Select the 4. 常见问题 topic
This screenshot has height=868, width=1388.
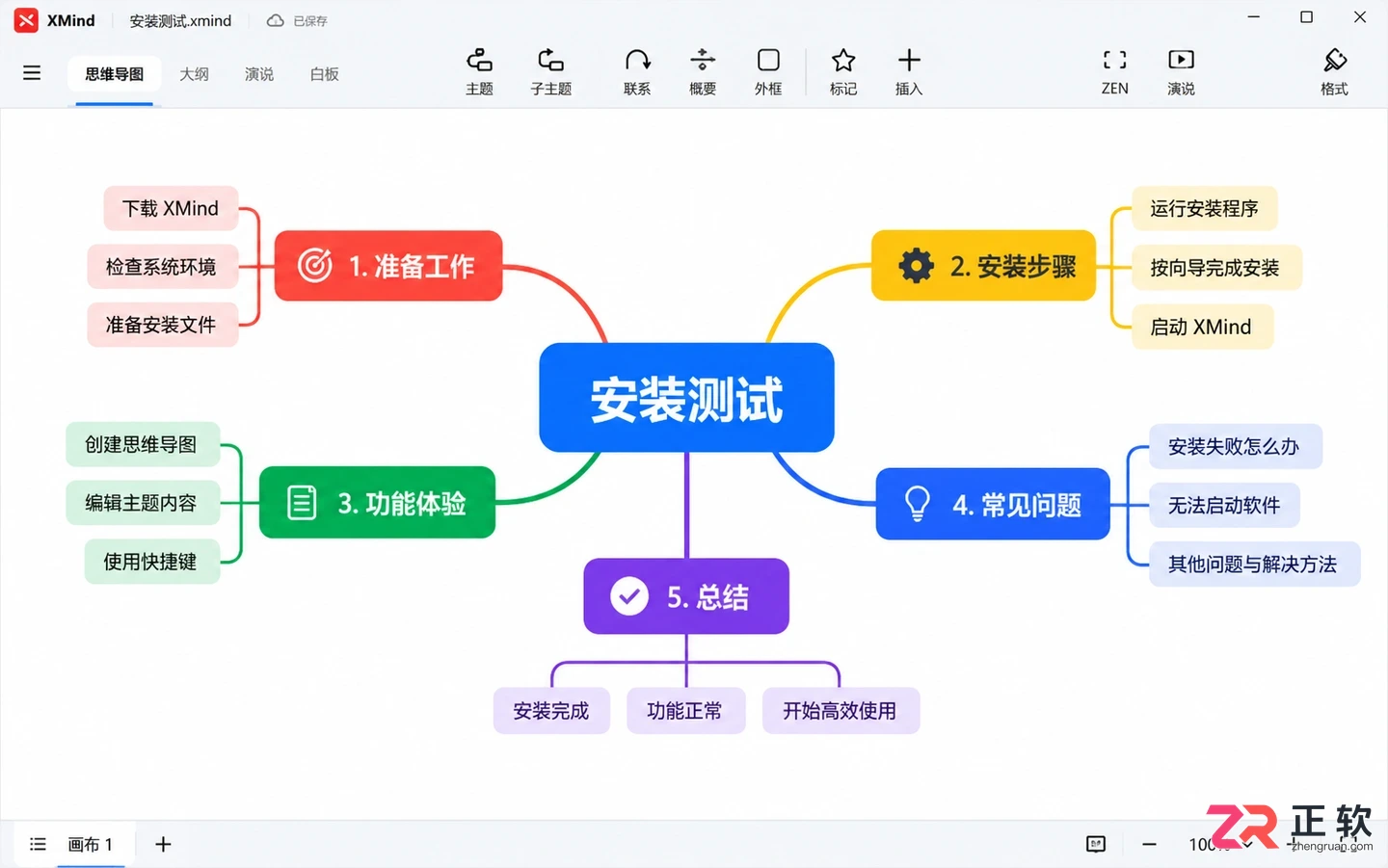click(x=993, y=504)
